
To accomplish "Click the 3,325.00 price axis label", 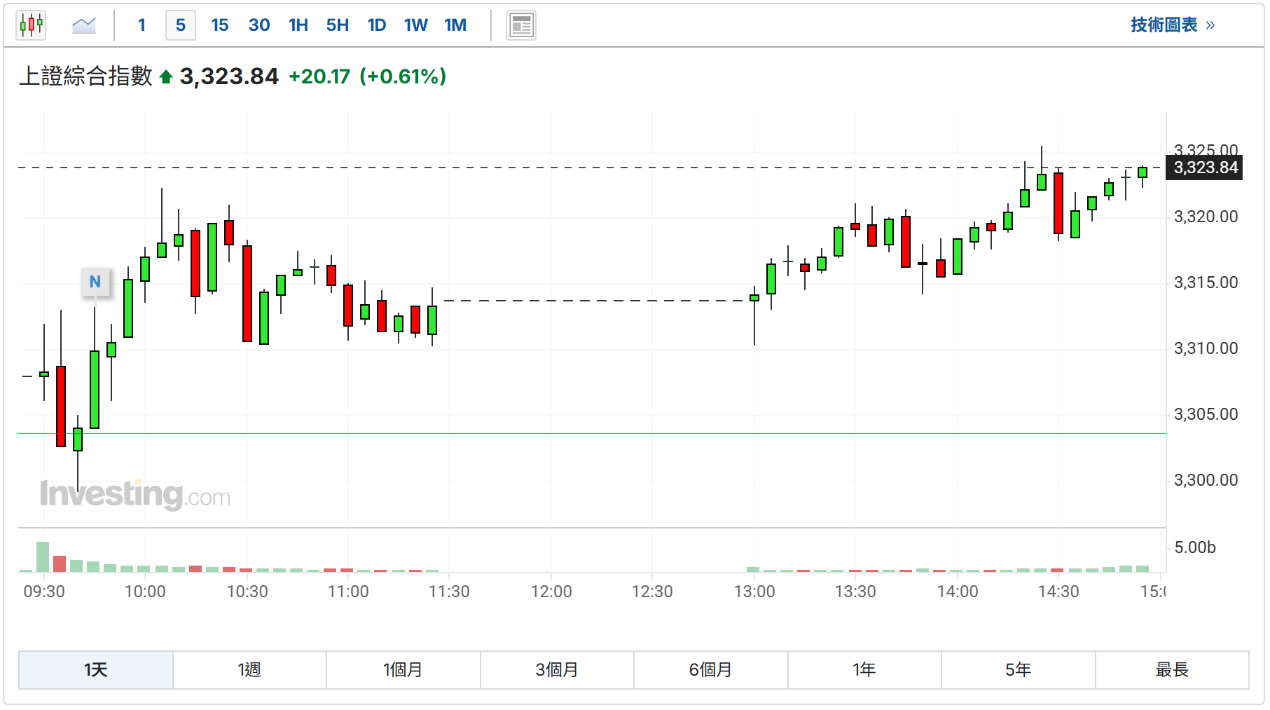I will (x=1205, y=151).
